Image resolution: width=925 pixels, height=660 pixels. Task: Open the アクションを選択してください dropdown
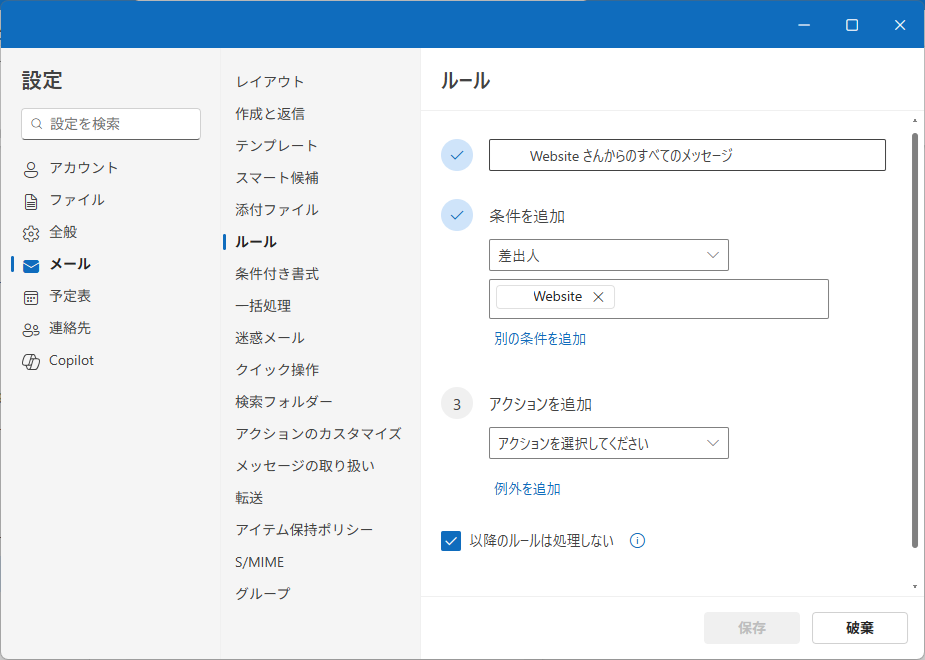(608, 443)
